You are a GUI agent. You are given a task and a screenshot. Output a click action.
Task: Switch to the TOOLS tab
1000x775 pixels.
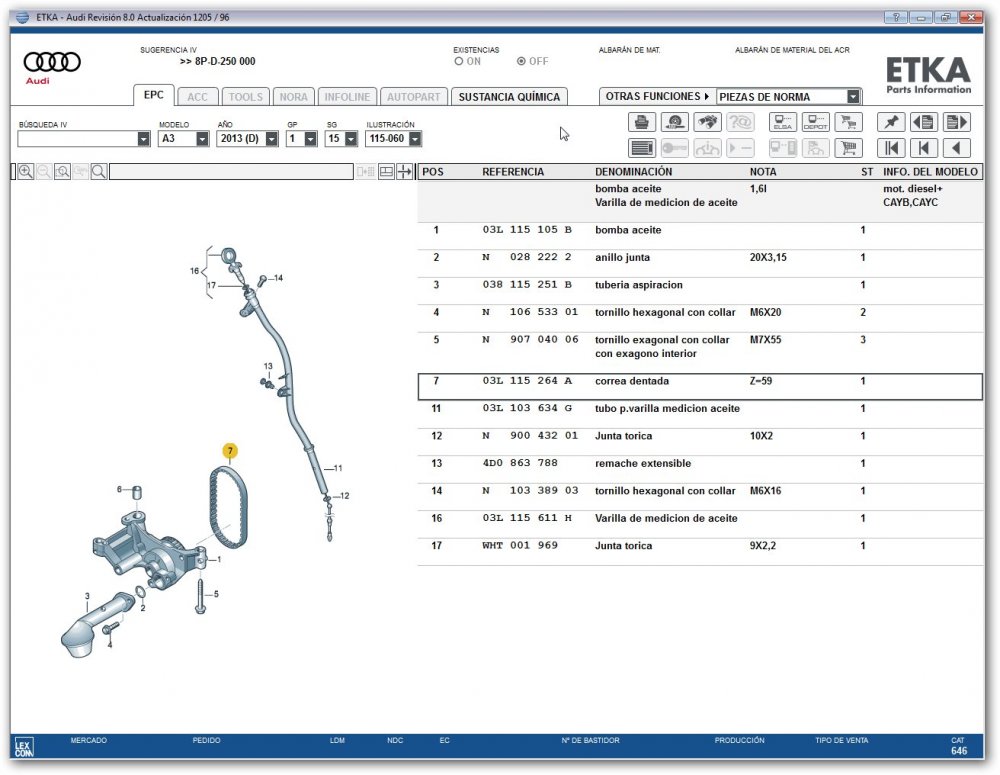click(246, 97)
